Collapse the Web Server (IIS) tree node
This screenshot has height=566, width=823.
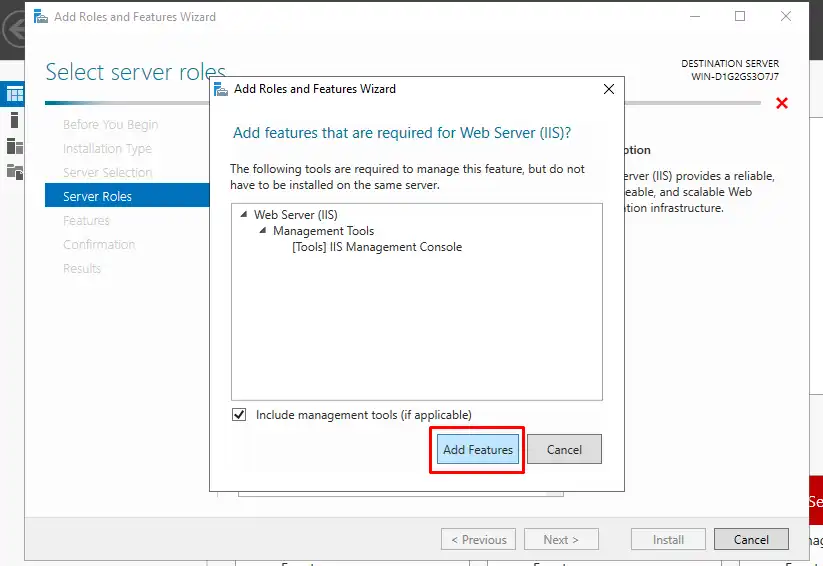pyautogui.click(x=244, y=214)
